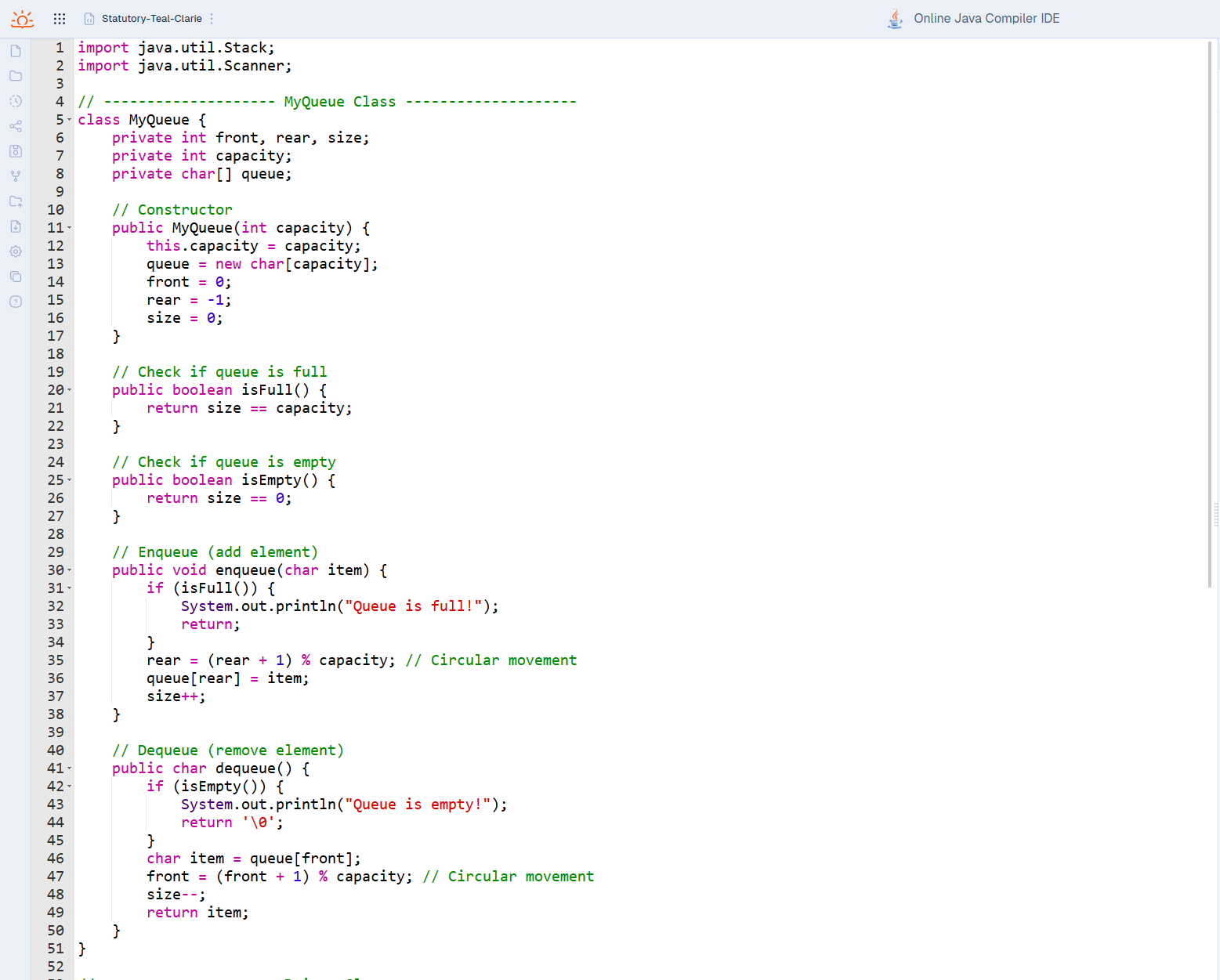Collapse the if isEmpty block on line 42
1220x980 pixels.
pyautogui.click(x=69, y=787)
